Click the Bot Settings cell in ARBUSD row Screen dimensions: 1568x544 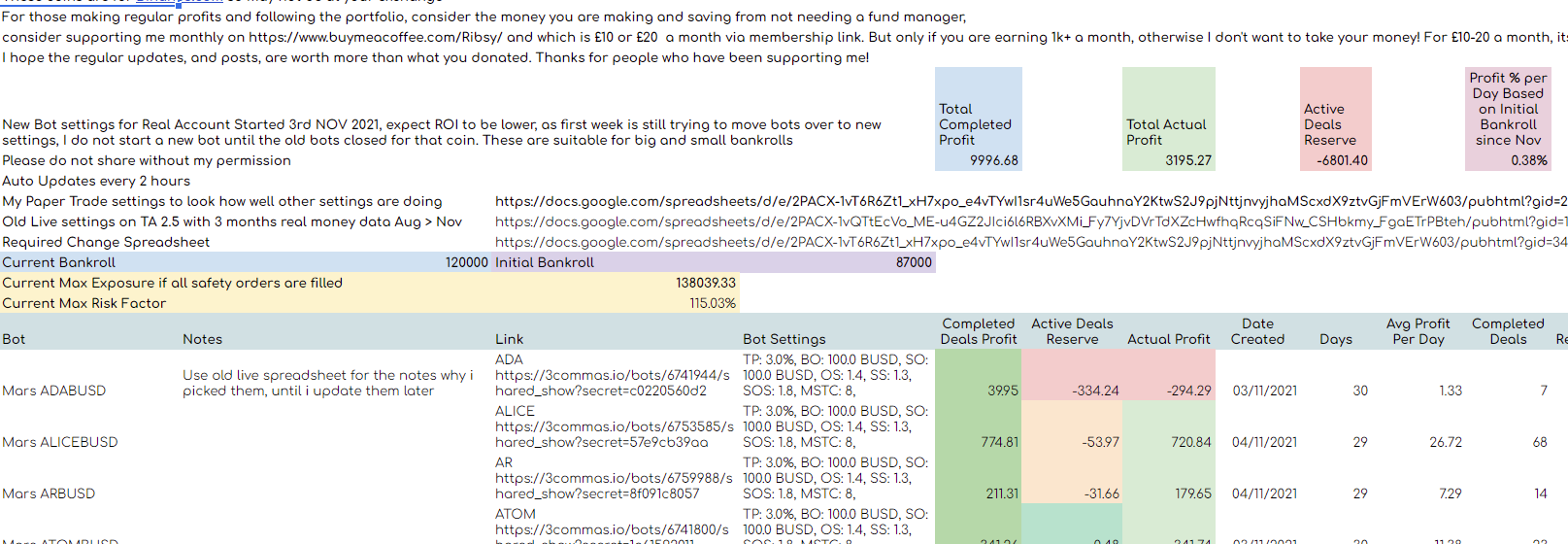click(835, 478)
